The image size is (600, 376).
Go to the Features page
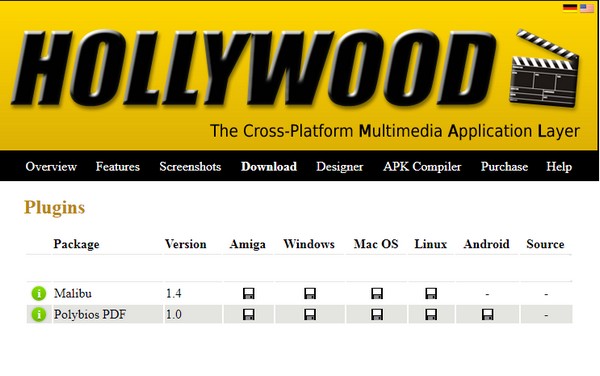coord(117,166)
